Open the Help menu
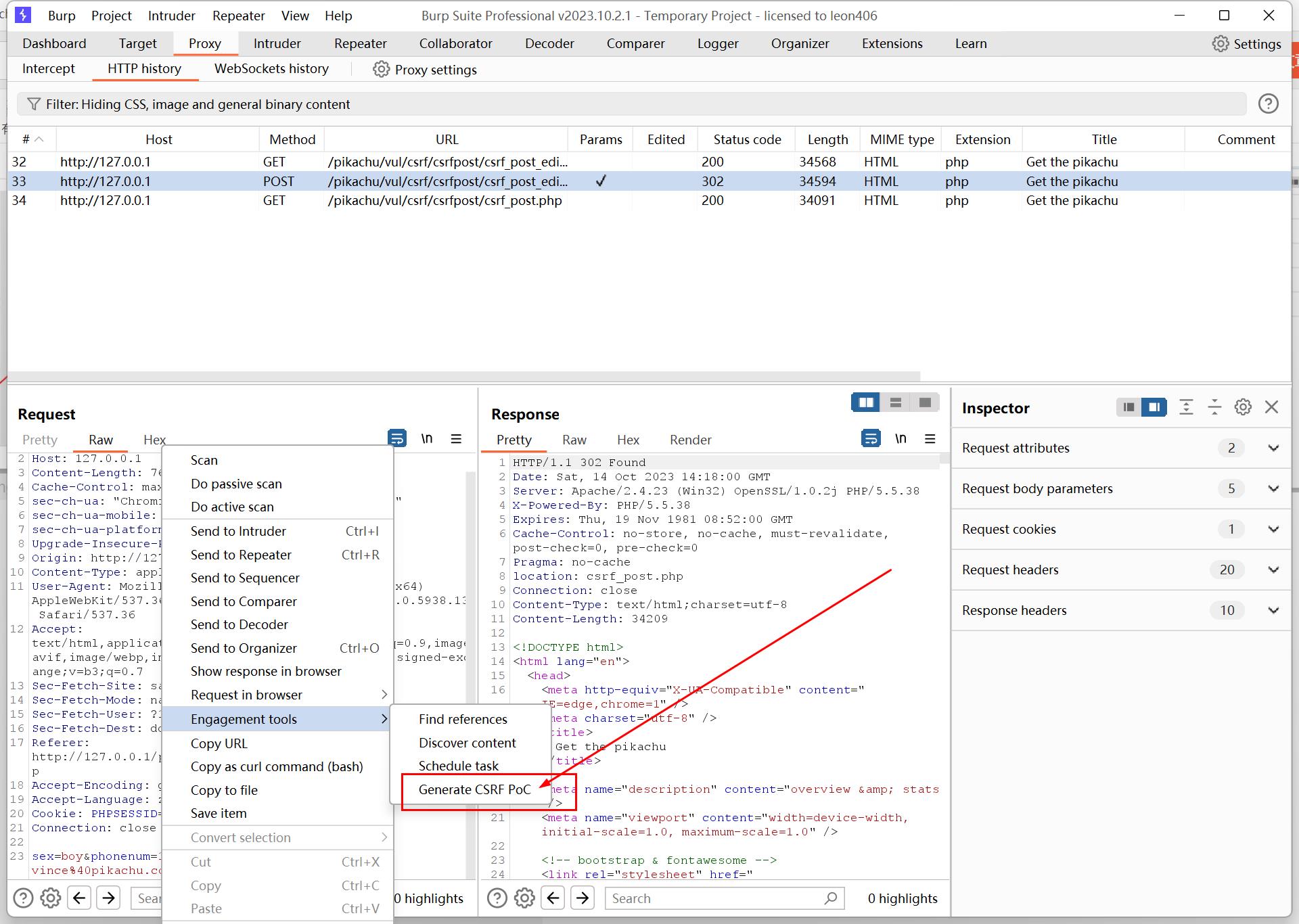The height and width of the screenshot is (924, 1299). tap(338, 15)
